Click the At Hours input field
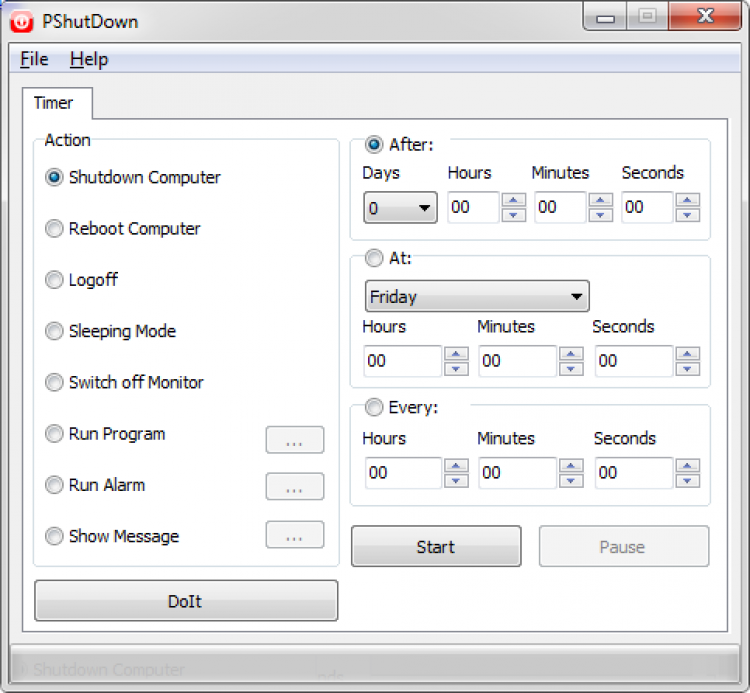The width and height of the screenshot is (750, 693). 403,361
